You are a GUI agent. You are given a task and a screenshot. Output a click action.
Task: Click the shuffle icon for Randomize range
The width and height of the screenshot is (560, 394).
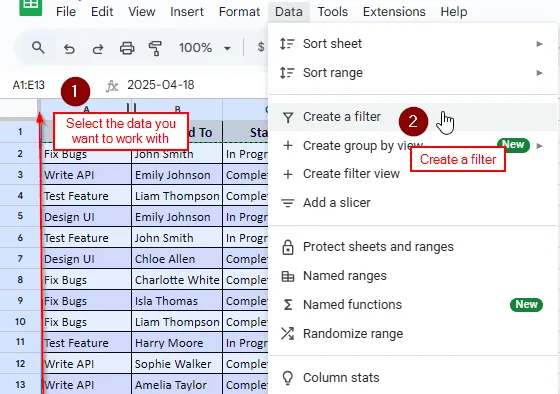pyautogui.click(x=288, y=334)
